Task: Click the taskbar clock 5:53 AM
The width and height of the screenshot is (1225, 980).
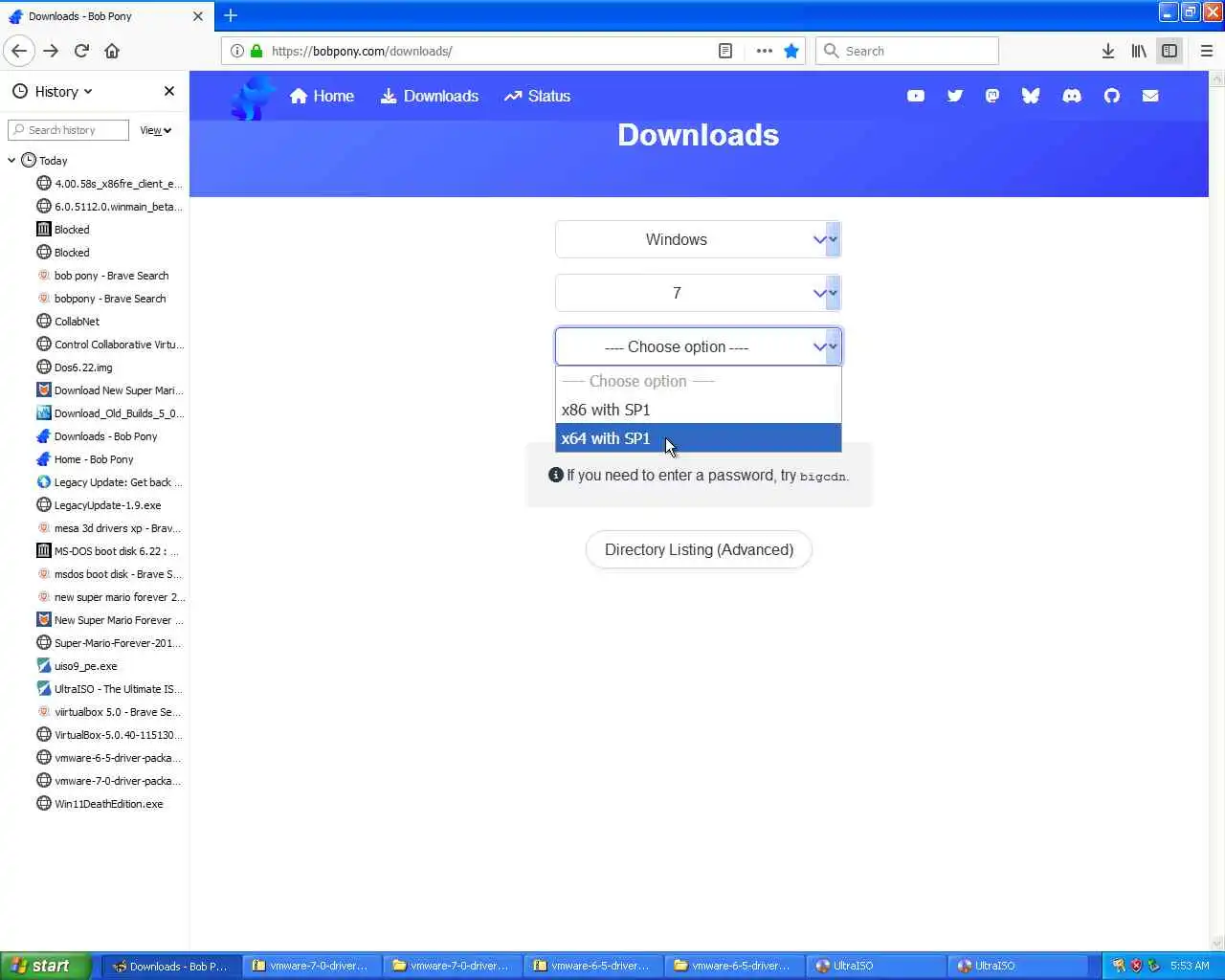Action: [x=1190, y=966]
